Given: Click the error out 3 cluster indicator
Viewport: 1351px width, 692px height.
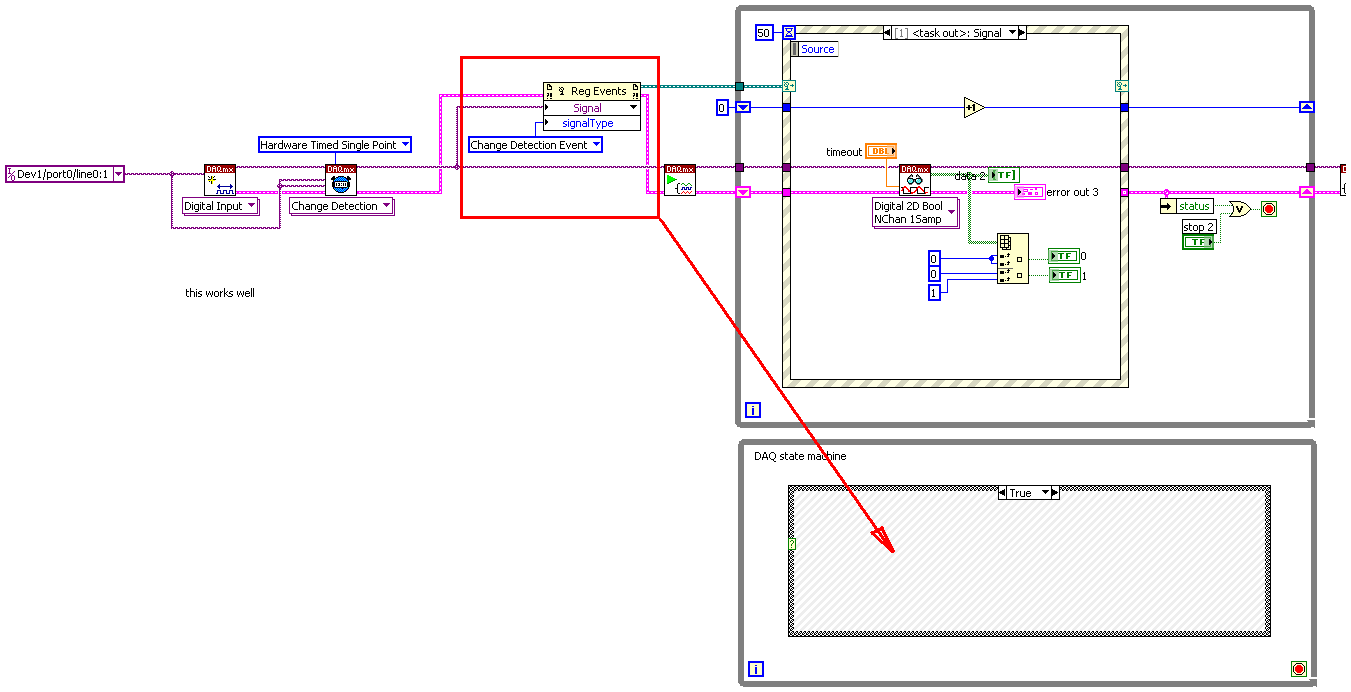Looking at the screenshot, I should [1029, 192].
